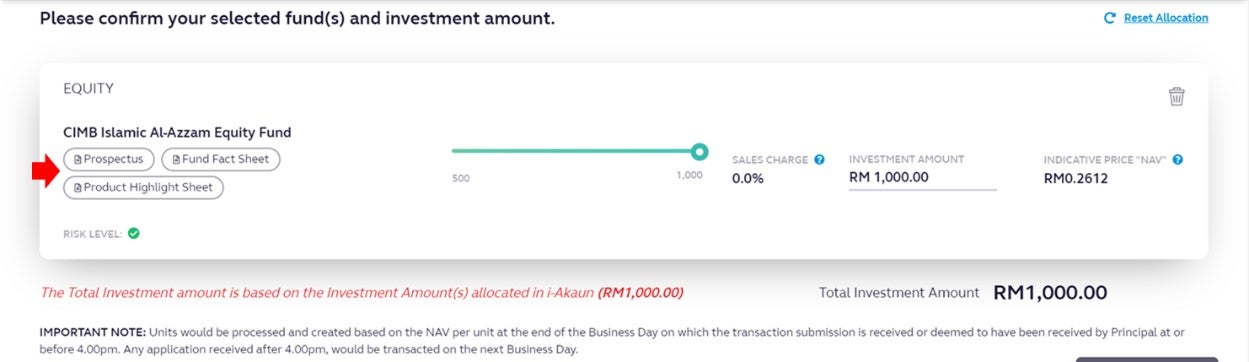This screenshot has height=362, width=1249.
Task: Click the Investment Amount field showing RM 1,000.00
Action: (x=922, y=178)
